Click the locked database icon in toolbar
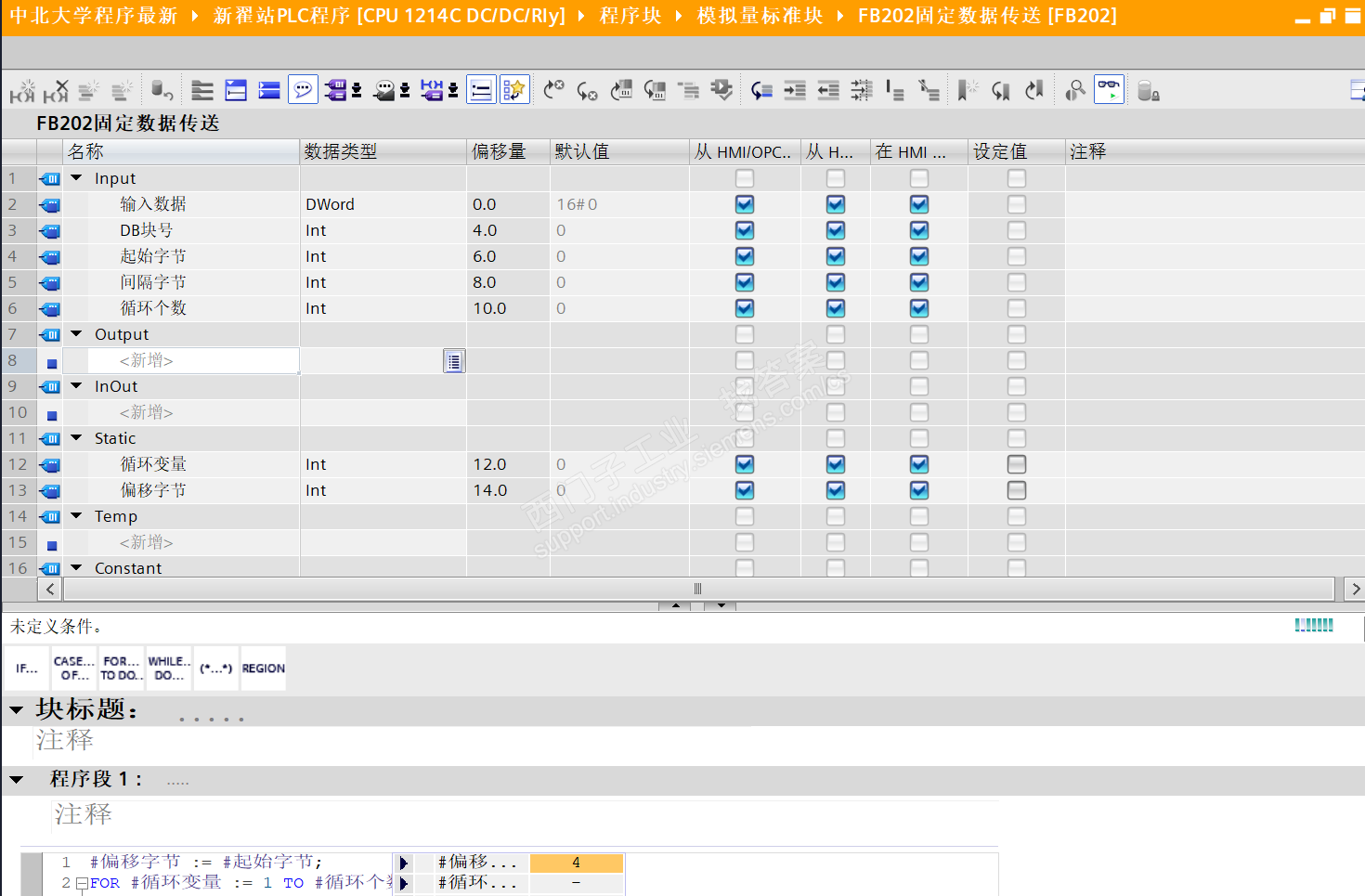 click(x=1148, y=90)
